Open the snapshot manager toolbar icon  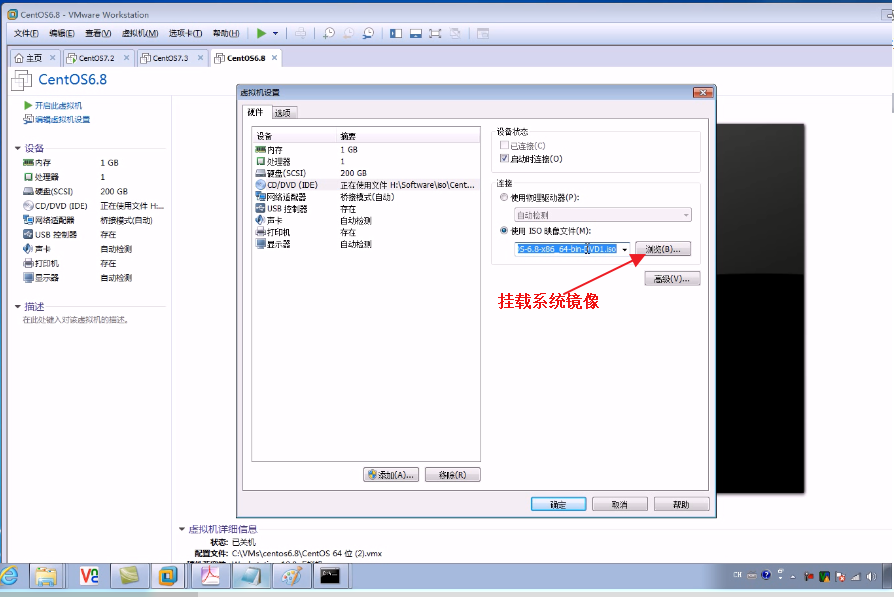(368, 34)
